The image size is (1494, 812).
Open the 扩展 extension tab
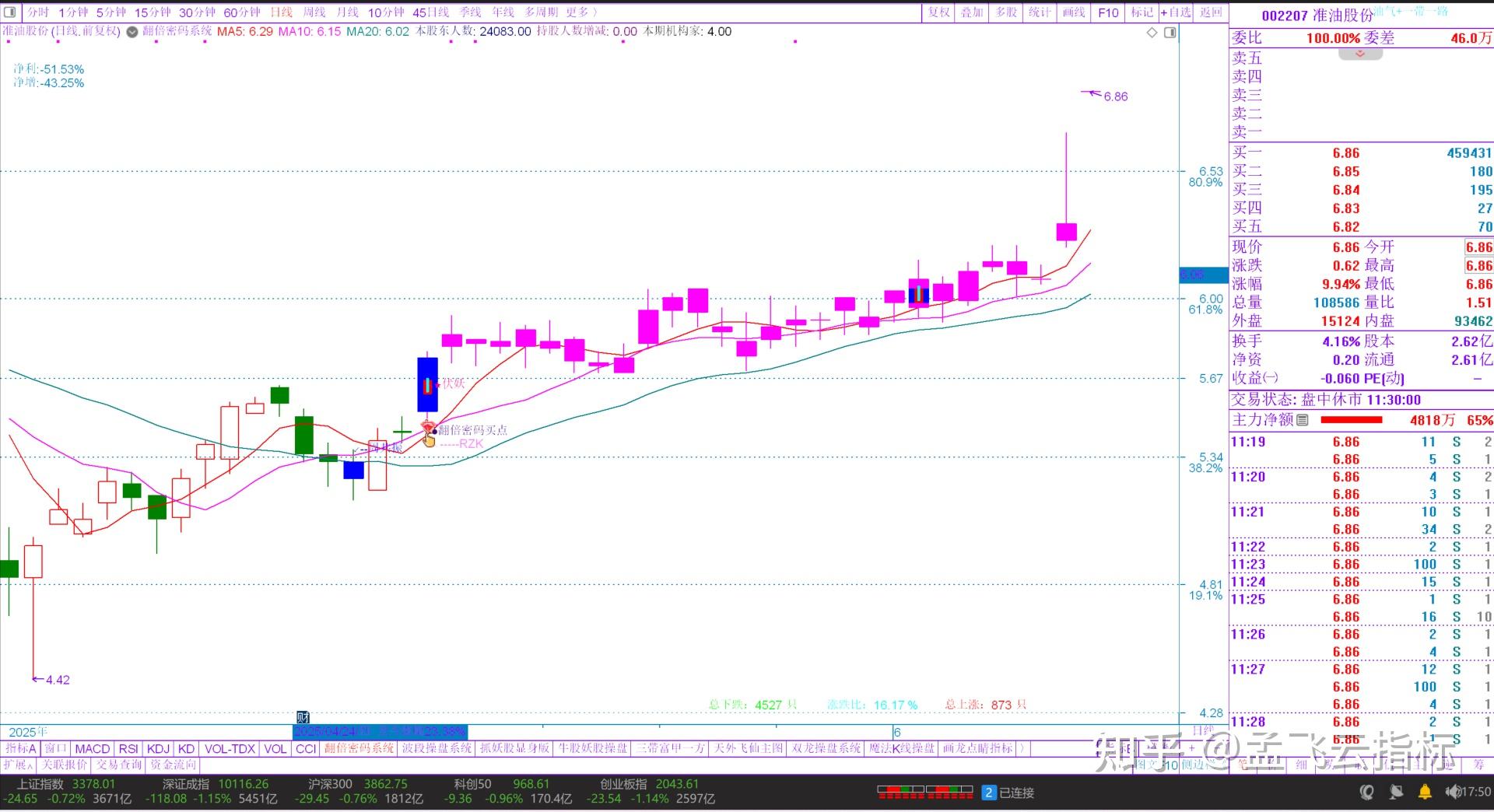(x=18, y=765)
